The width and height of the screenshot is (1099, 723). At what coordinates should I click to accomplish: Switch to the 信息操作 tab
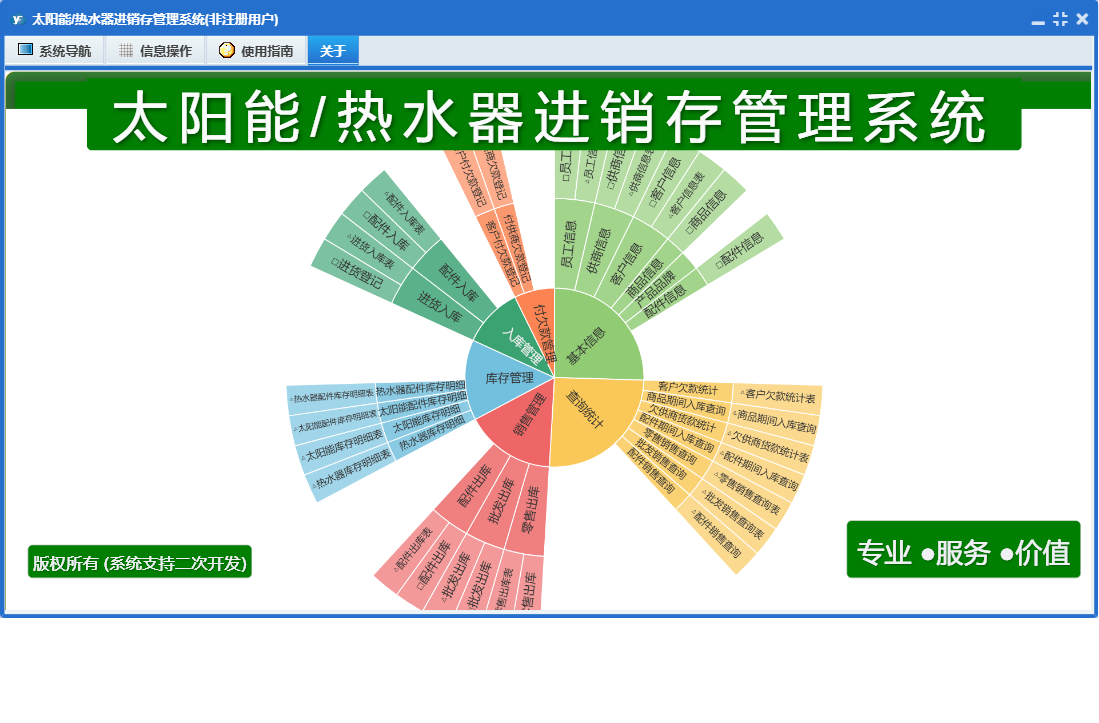[x=156, y=50]
